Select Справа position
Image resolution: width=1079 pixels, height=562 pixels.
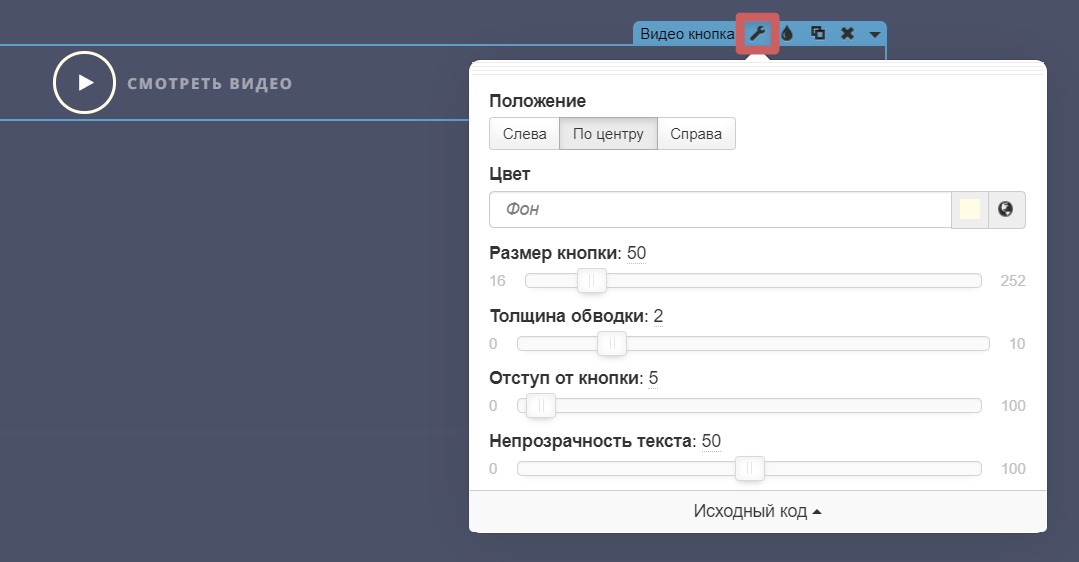(x=696, y=134)
